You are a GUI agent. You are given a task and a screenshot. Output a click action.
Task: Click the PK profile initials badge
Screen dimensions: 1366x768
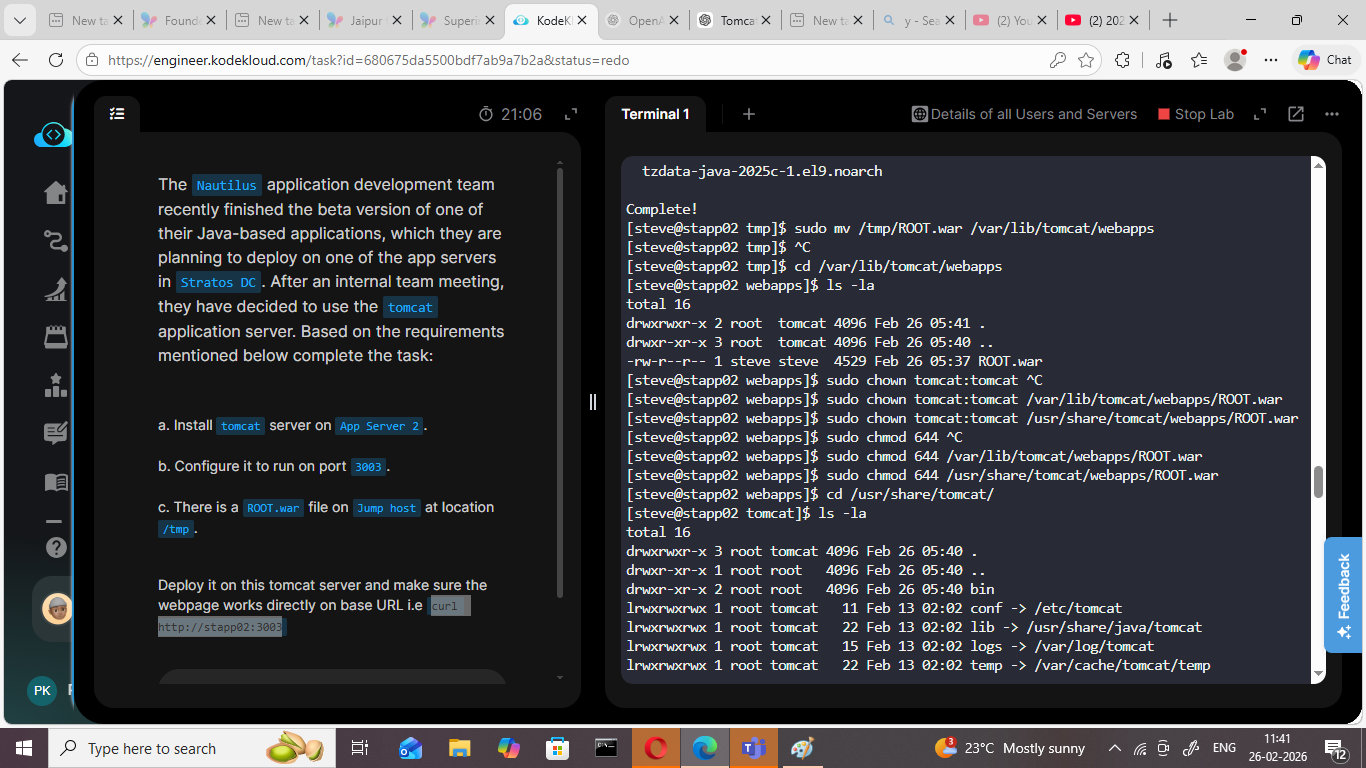point(42,690)
